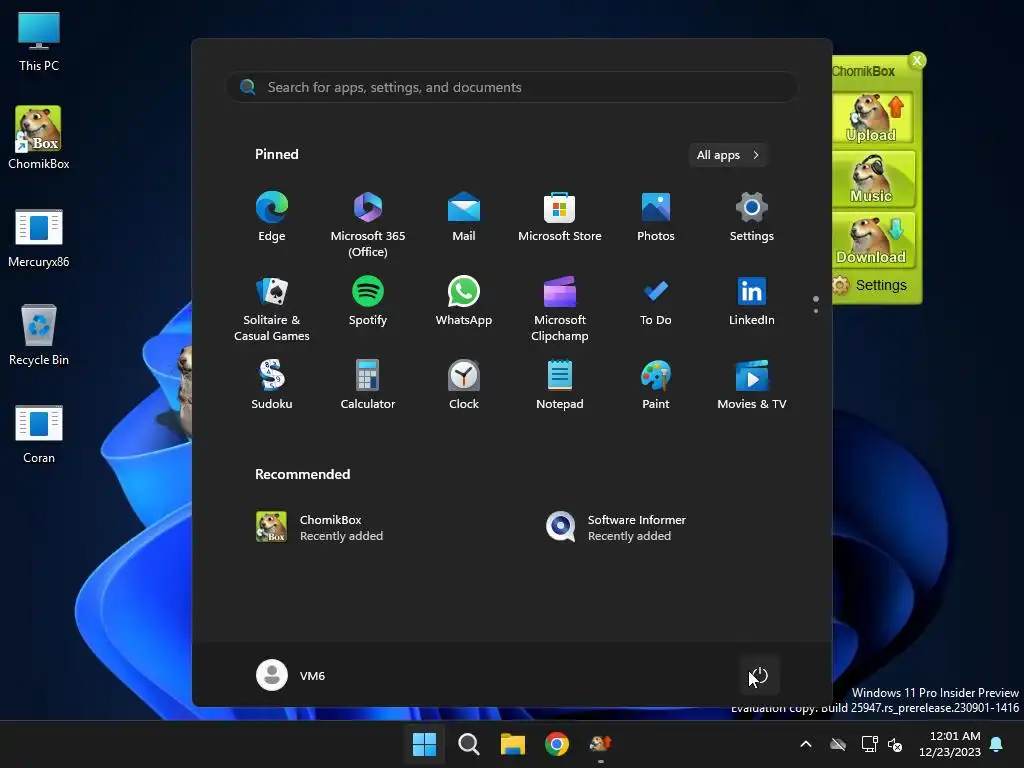Click the Start menu search field
This screenshot has width=1024, height=768.
512,87
